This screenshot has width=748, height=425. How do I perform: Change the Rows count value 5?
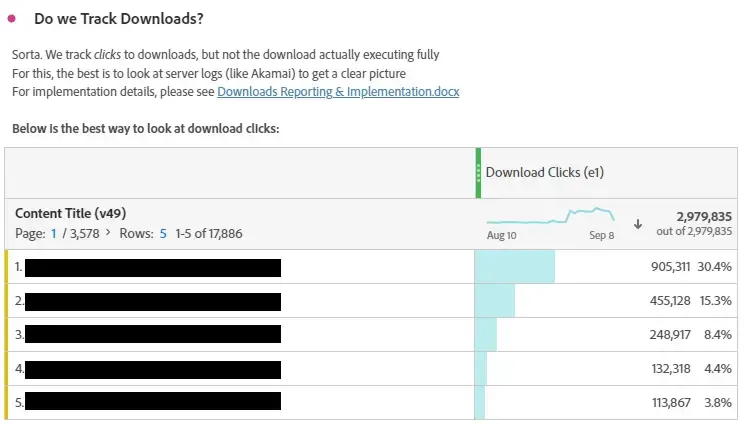[163, 233]
